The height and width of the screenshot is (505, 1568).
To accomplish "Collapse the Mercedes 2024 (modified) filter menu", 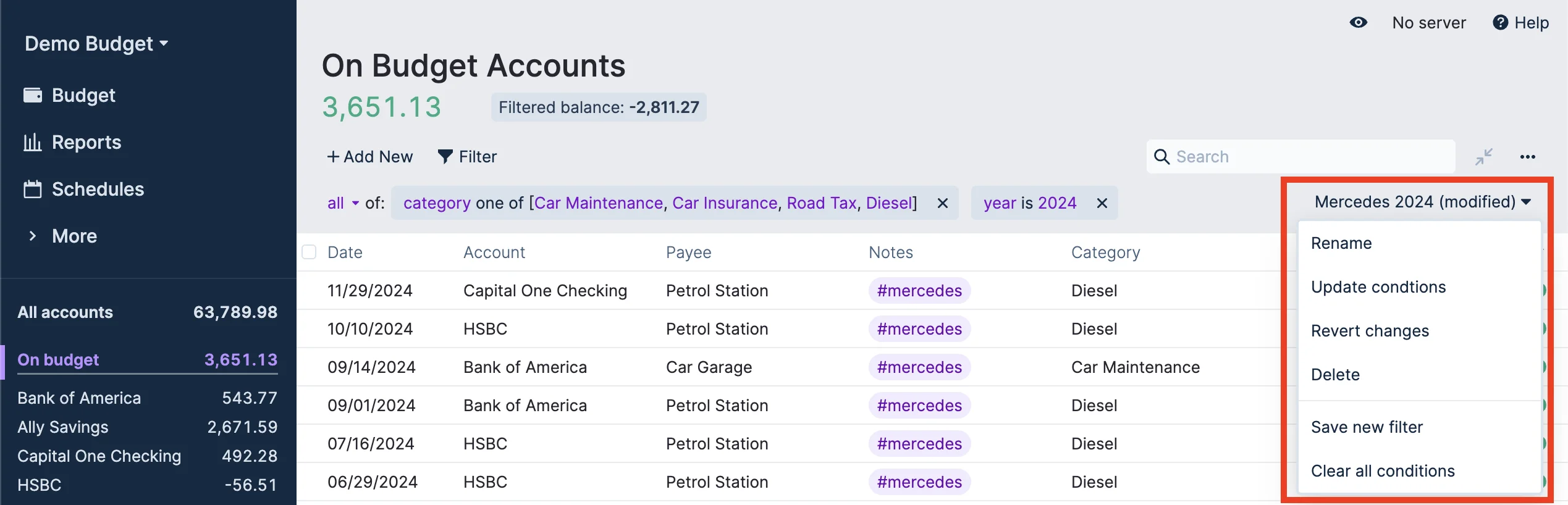I will coord(1422,202).
